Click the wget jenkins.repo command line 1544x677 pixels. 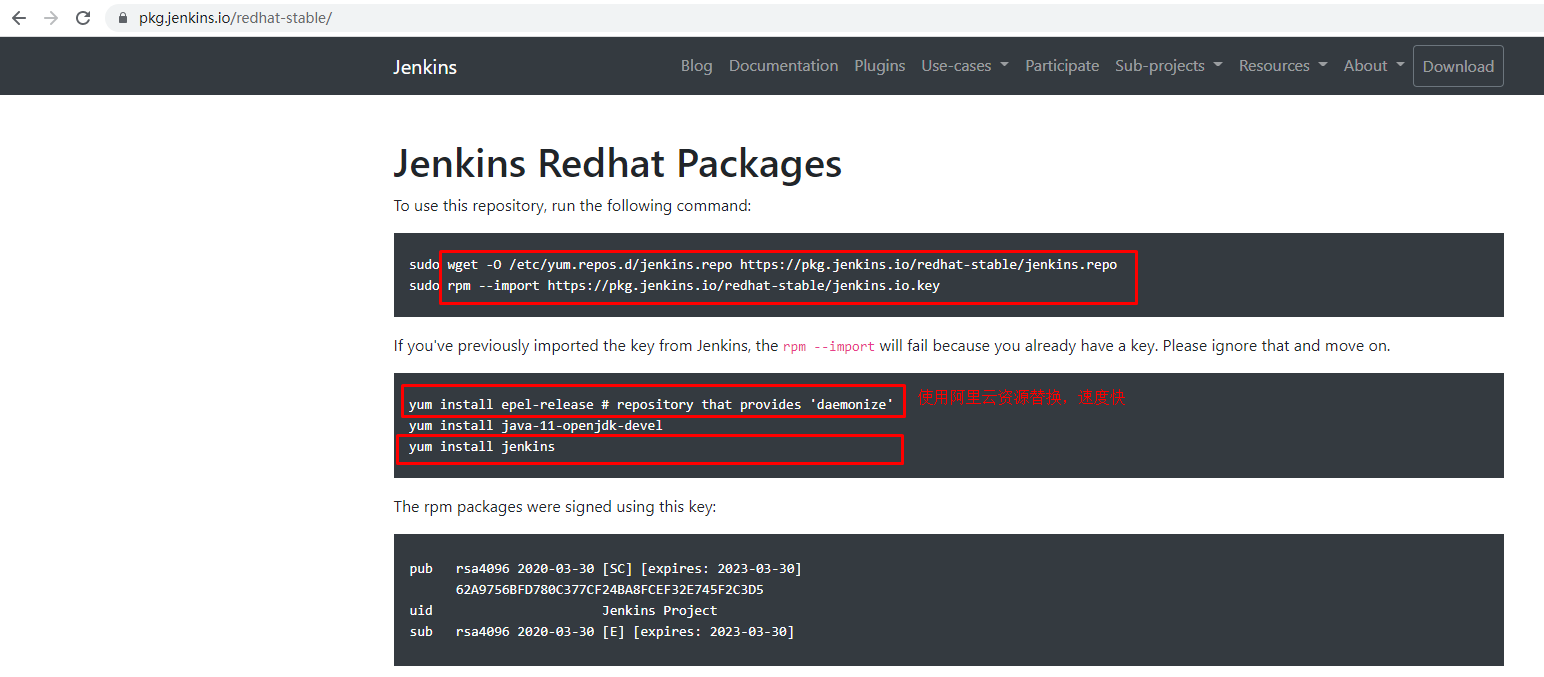click(781, 265)
